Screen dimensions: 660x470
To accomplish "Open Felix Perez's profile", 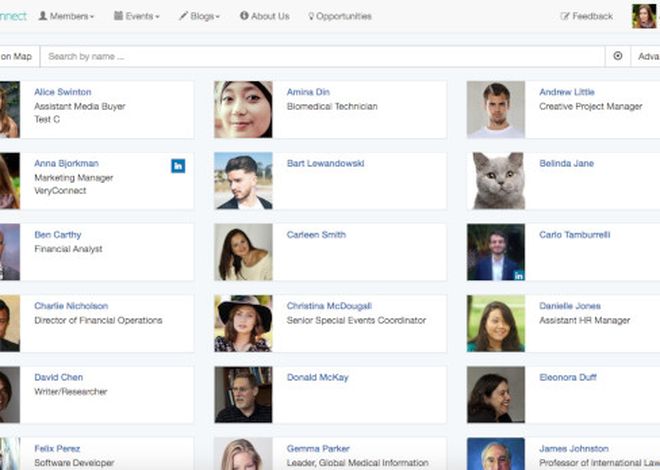I will pyautogui.click(x=57, y=449).
